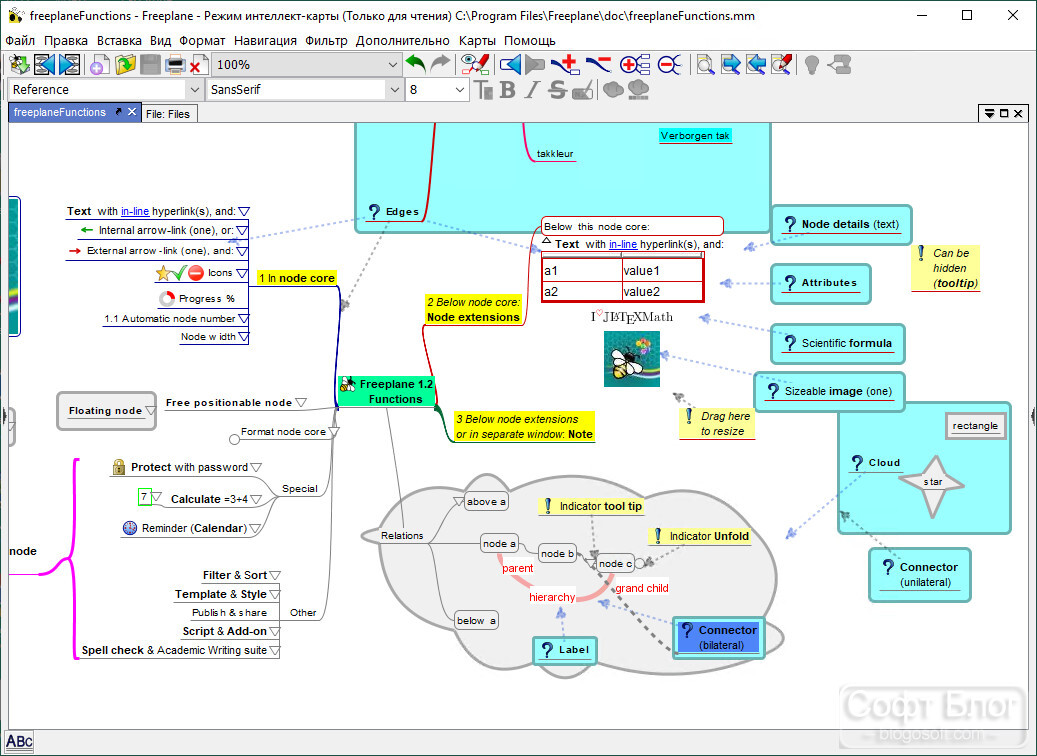Click the Progress % circle indicator

pos(167,298)
